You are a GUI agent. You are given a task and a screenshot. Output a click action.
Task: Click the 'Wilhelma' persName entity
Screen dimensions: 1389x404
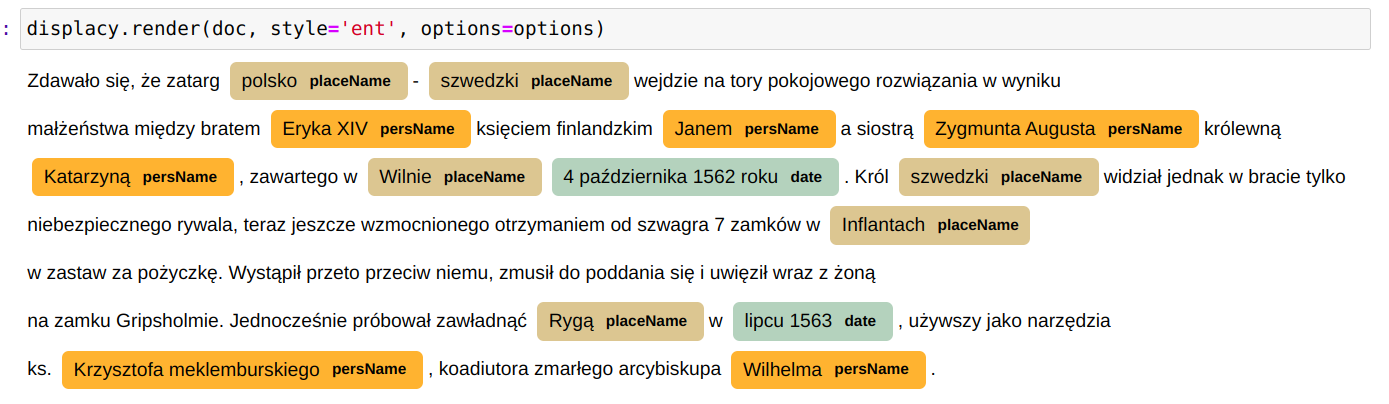tap(828, 369)
